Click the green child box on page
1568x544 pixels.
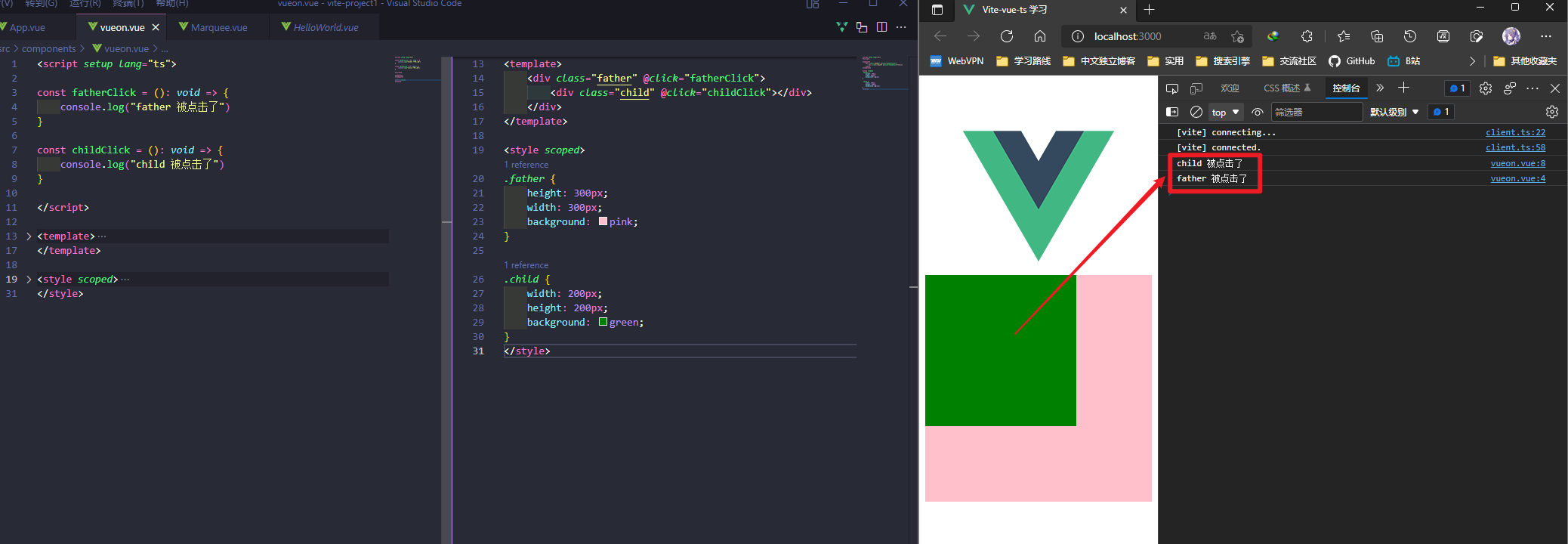(1001, 351)
